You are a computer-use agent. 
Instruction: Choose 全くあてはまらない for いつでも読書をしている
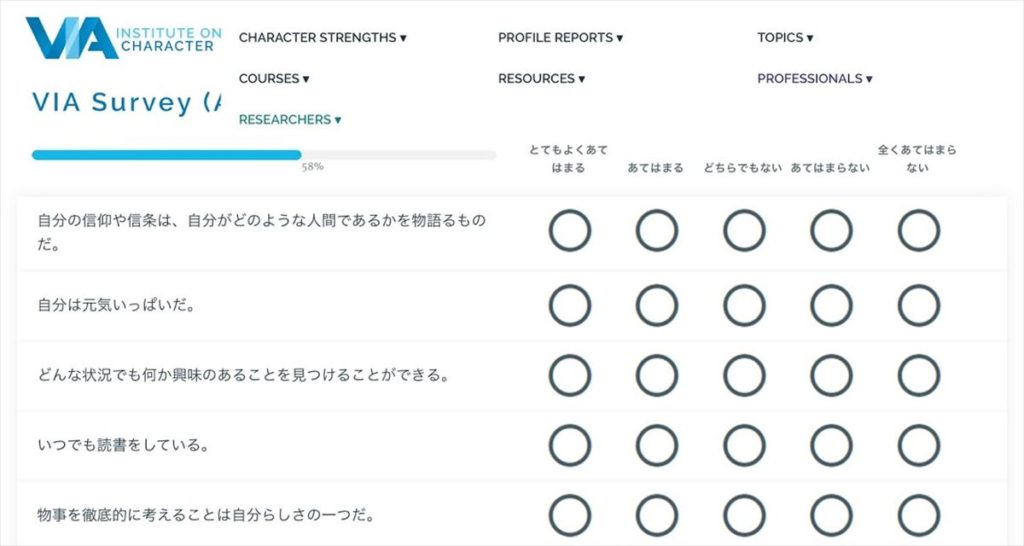coord(918,445)
